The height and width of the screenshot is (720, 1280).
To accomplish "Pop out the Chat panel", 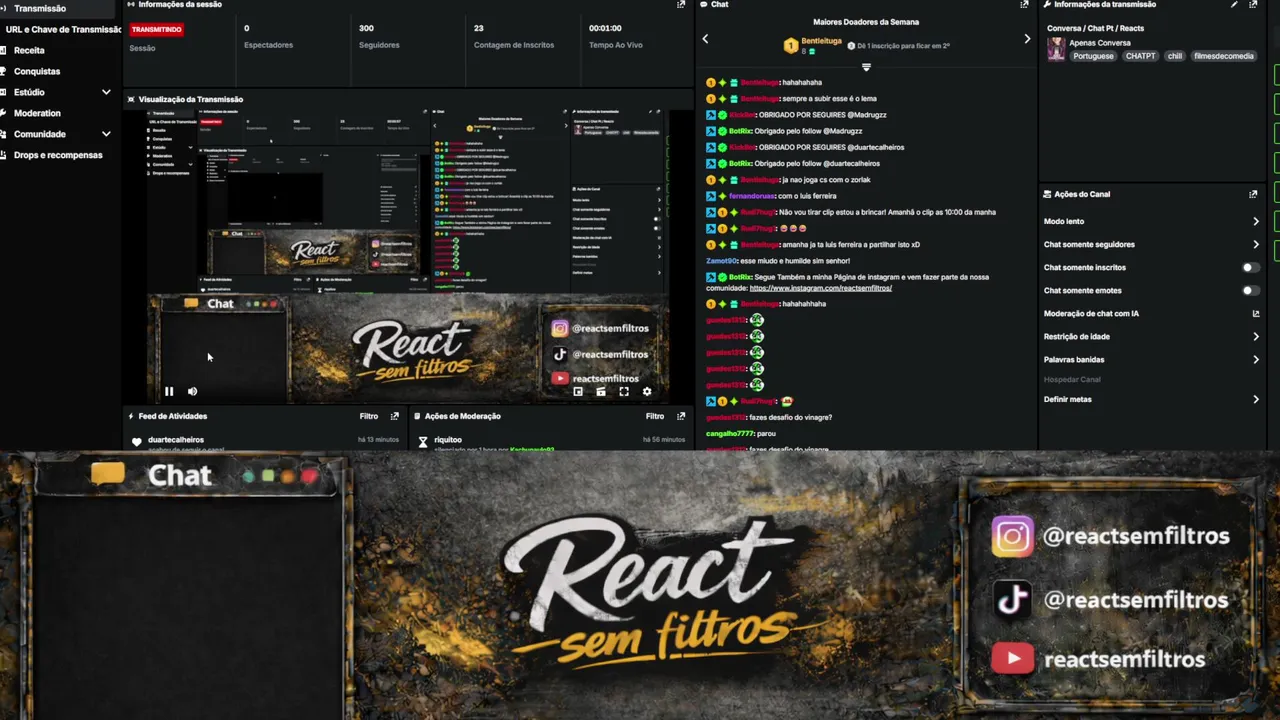I will coord(1024,5).
